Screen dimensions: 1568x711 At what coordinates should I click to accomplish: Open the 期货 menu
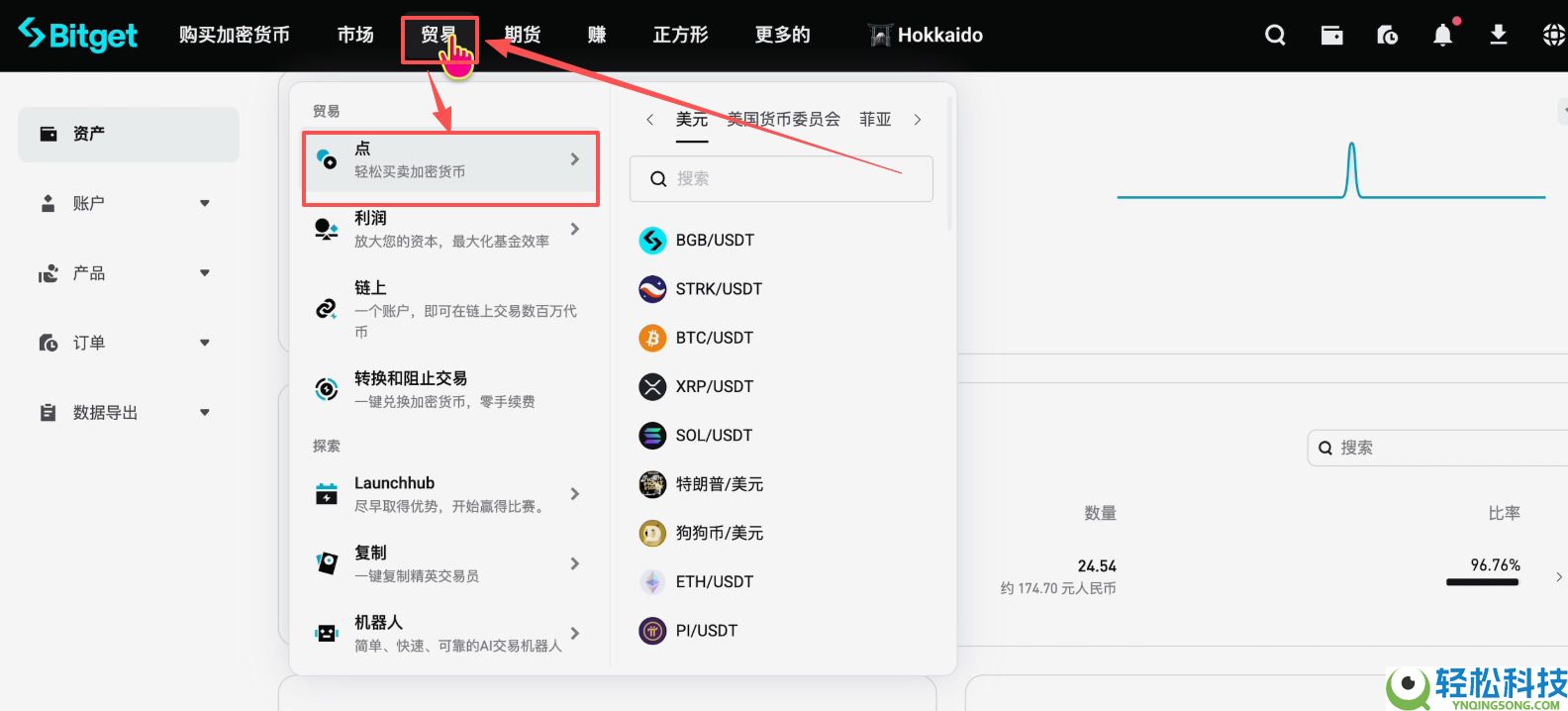[x=523, y=36]
